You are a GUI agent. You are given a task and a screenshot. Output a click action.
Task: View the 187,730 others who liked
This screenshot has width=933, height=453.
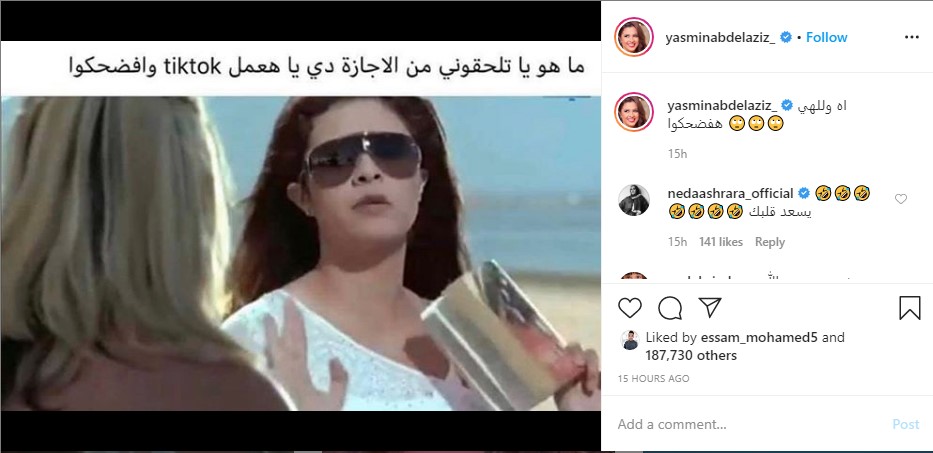coord(691,356)
